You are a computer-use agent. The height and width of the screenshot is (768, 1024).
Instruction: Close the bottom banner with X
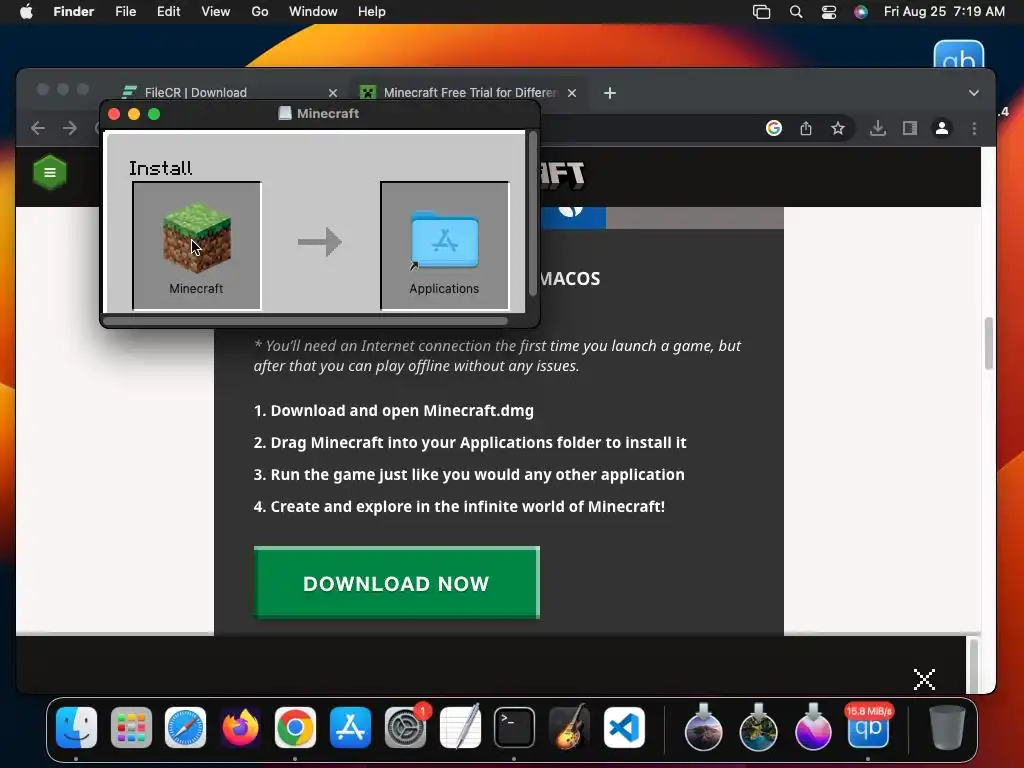tap(924, 679)
